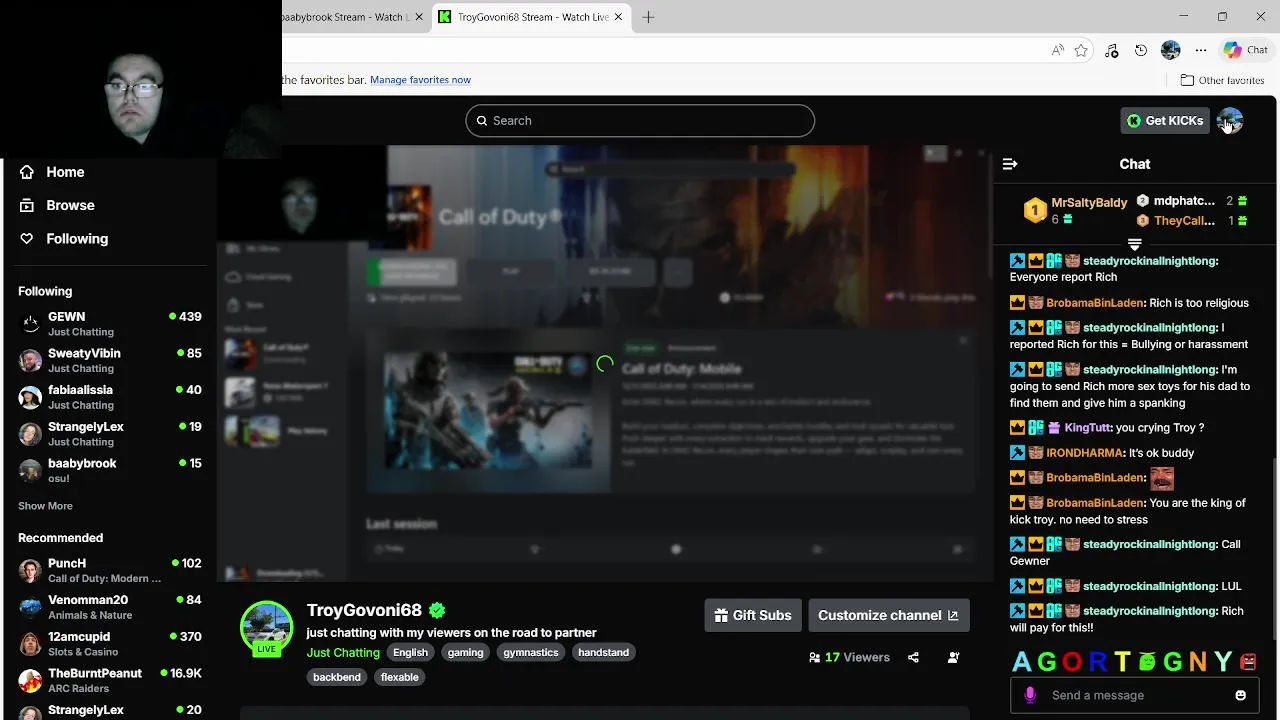Open PuncH channel under Recommended
Viewport: 1280px width, 720px height.
(110, 570)
